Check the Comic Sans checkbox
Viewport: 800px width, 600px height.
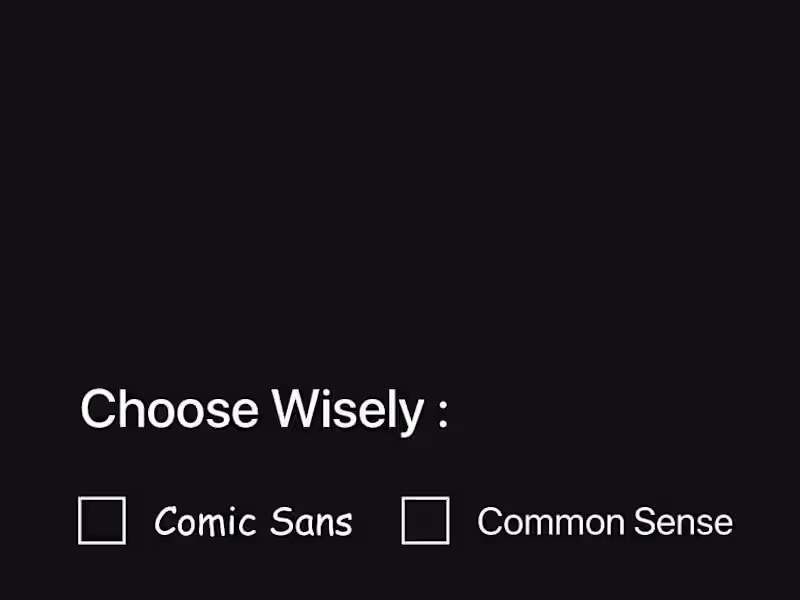tap(102, 521)
